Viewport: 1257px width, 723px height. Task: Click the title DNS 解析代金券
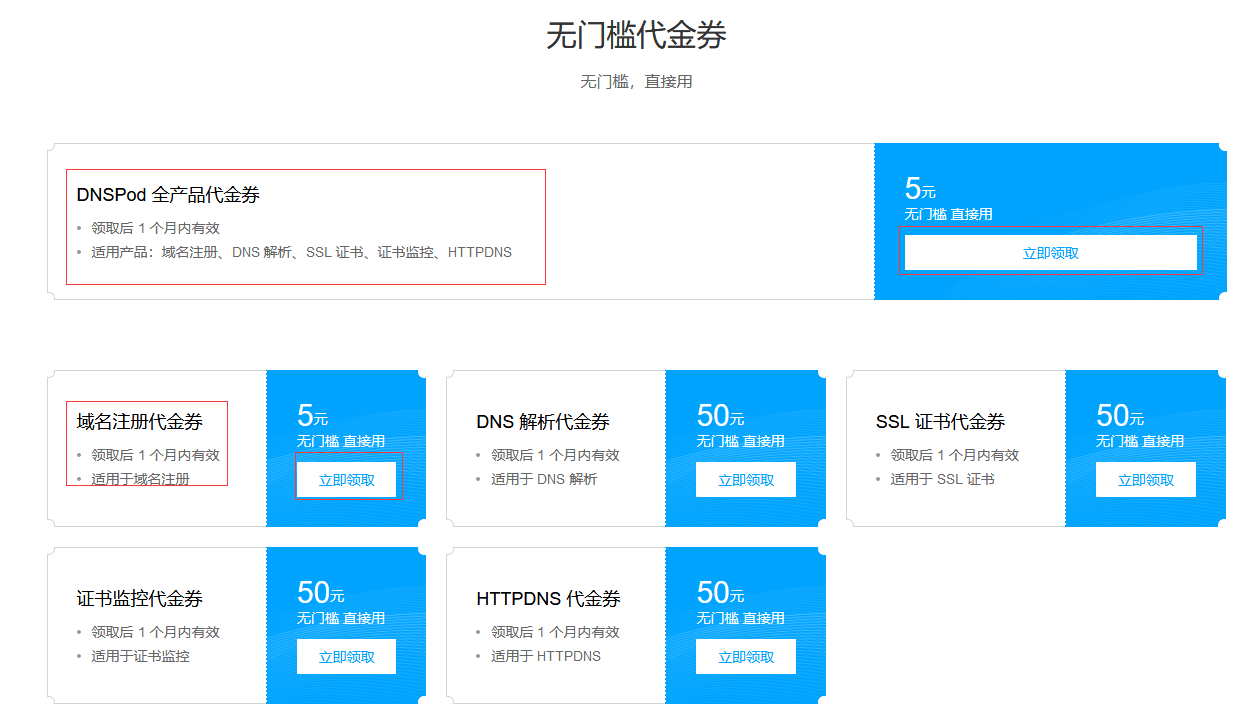click(x=543, y=422)
